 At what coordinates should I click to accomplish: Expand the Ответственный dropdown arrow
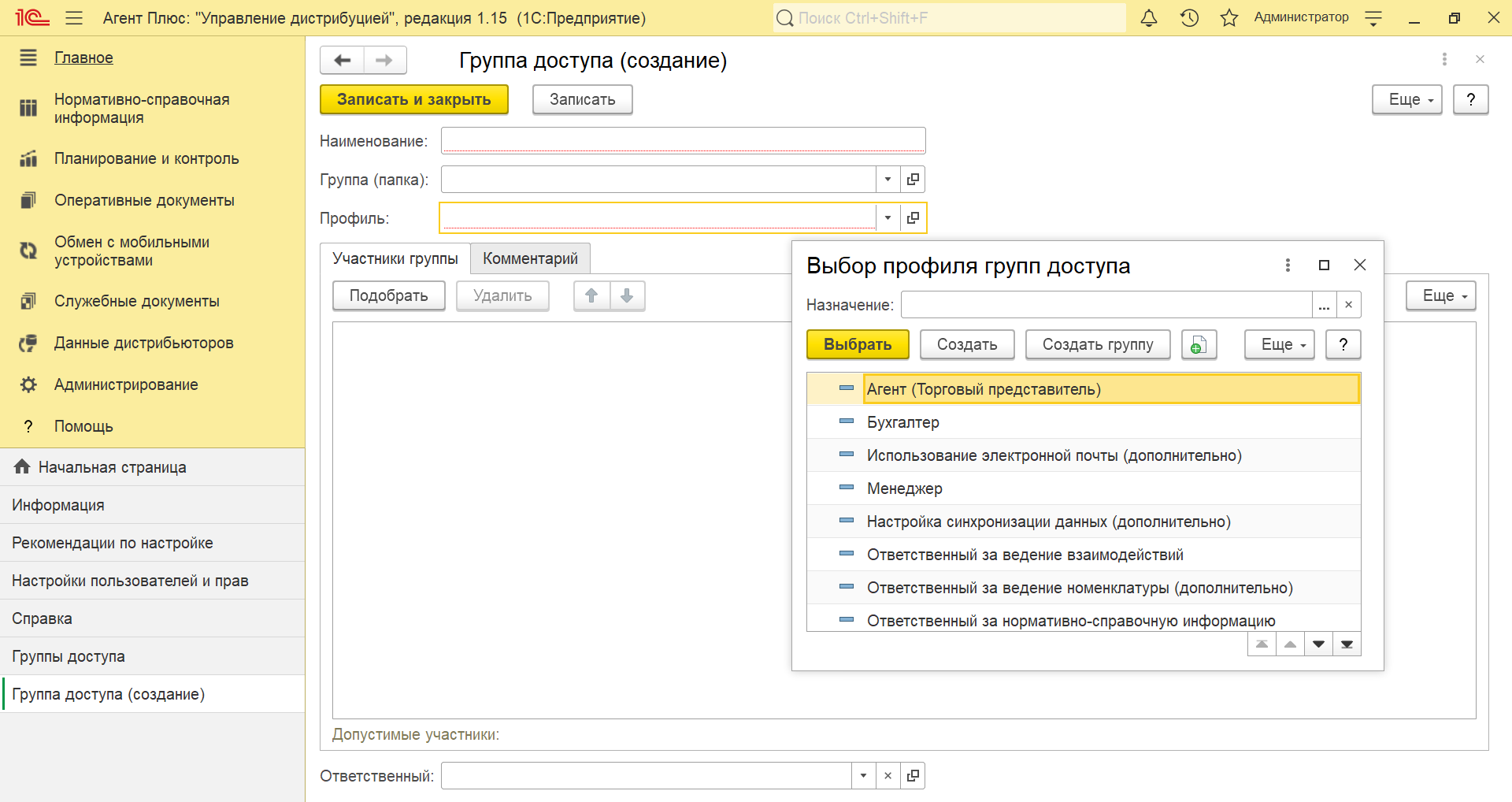[863, 776]
